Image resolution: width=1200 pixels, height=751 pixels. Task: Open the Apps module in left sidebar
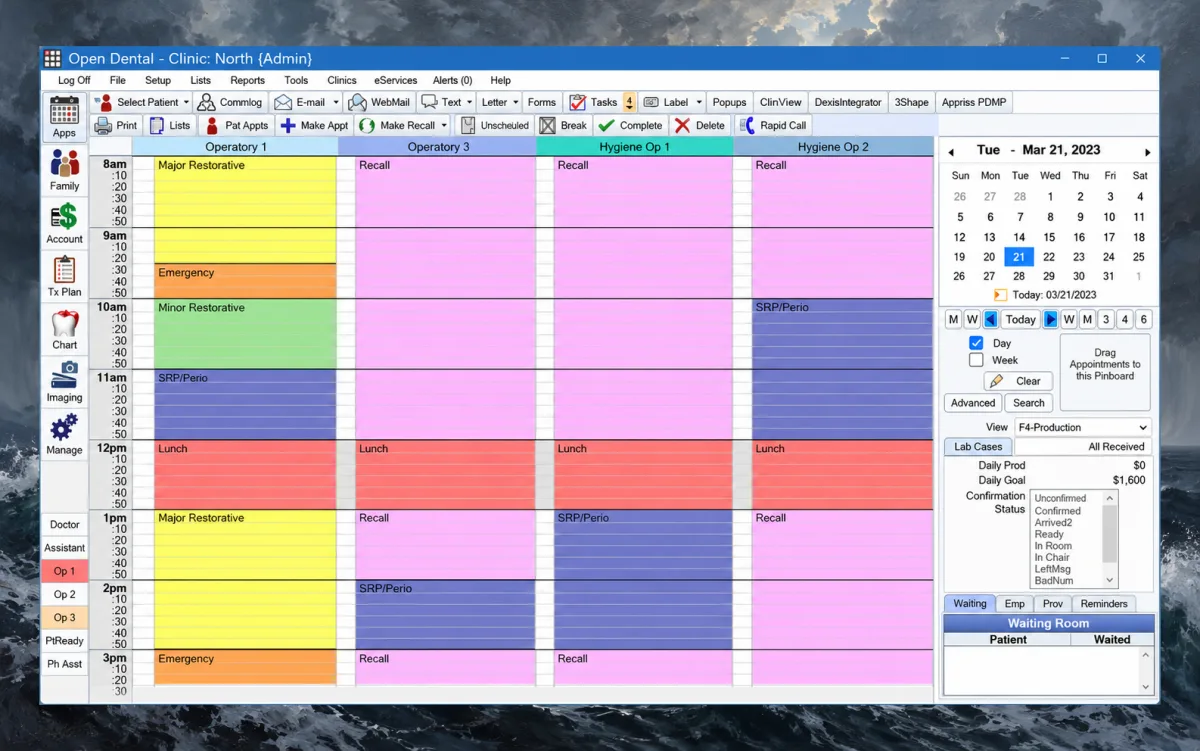pos(64,118)
